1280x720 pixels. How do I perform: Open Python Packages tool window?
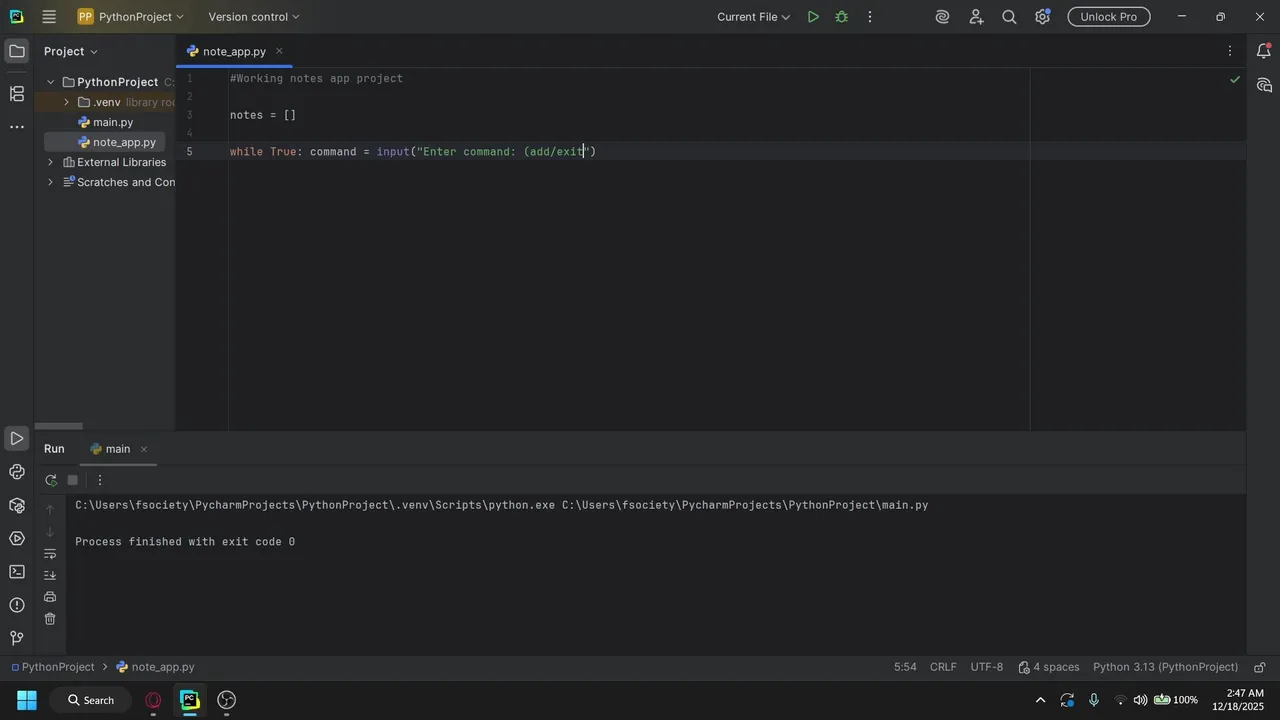(x=17, y=505)
